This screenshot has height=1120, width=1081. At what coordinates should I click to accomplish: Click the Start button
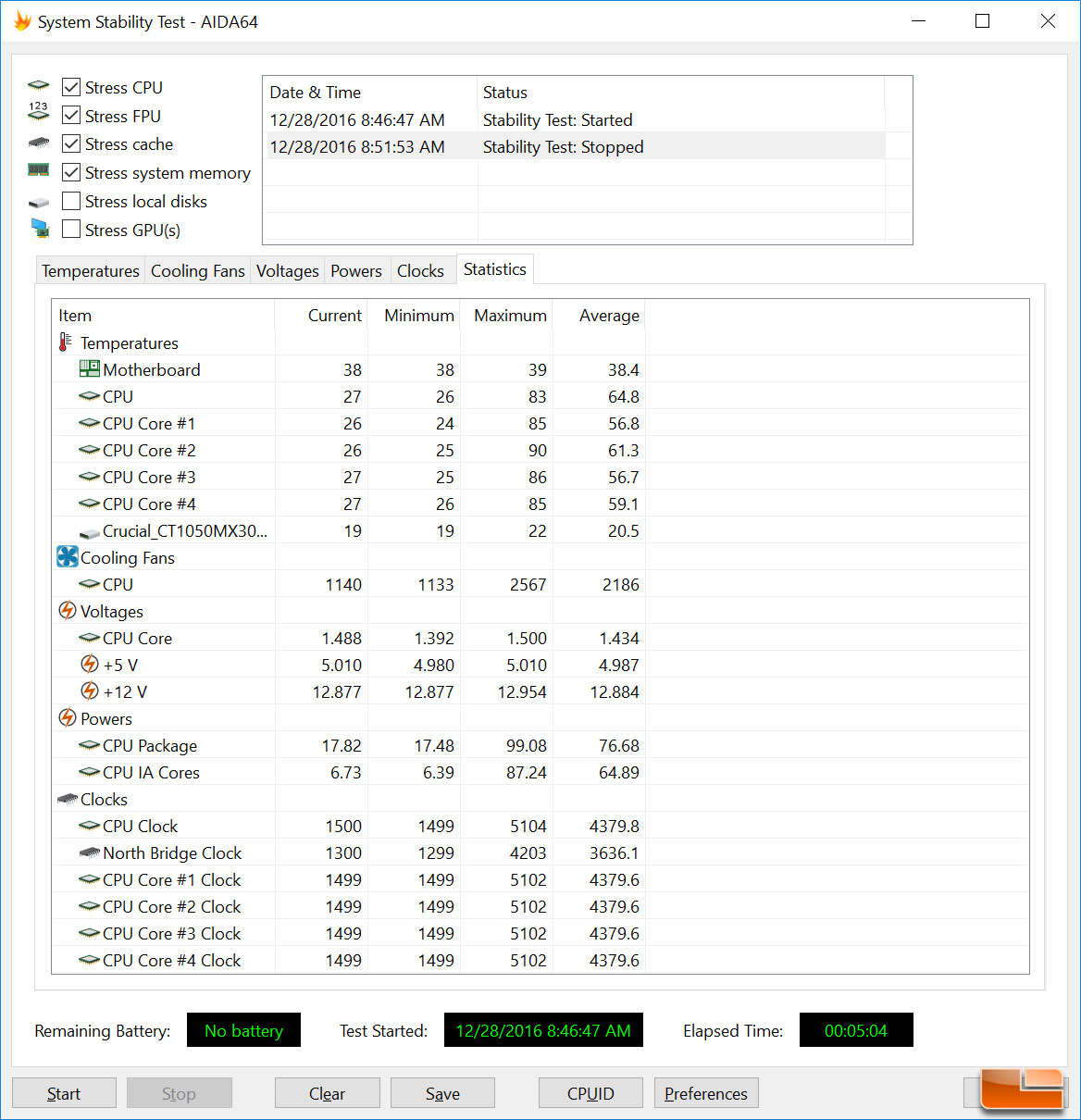click(x=64, y=1093)
